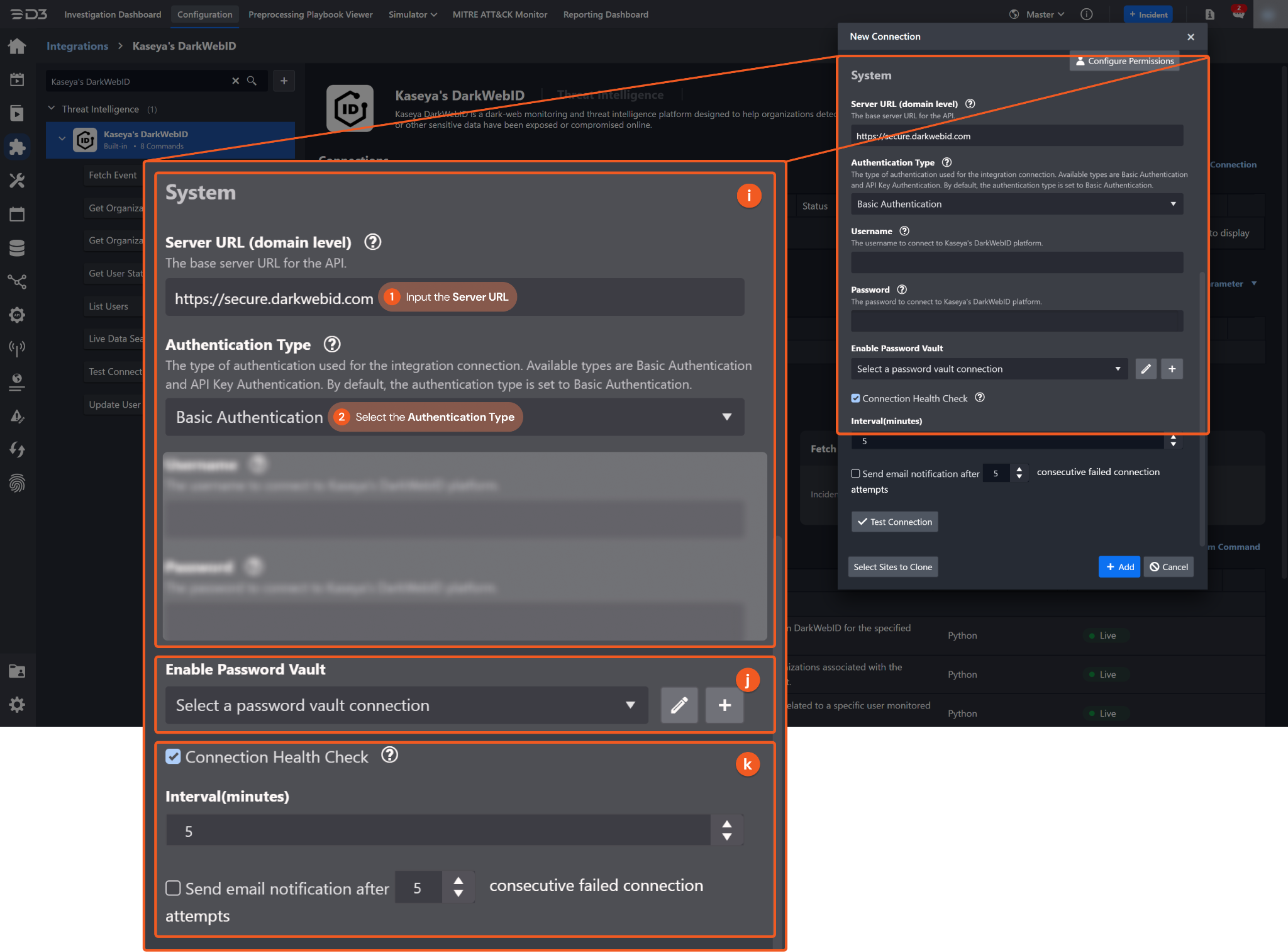Screen dimensions: 1288x952
Task: Click the home icon in left sidebar
Action: pyautogui.click(x=17, y=46)
